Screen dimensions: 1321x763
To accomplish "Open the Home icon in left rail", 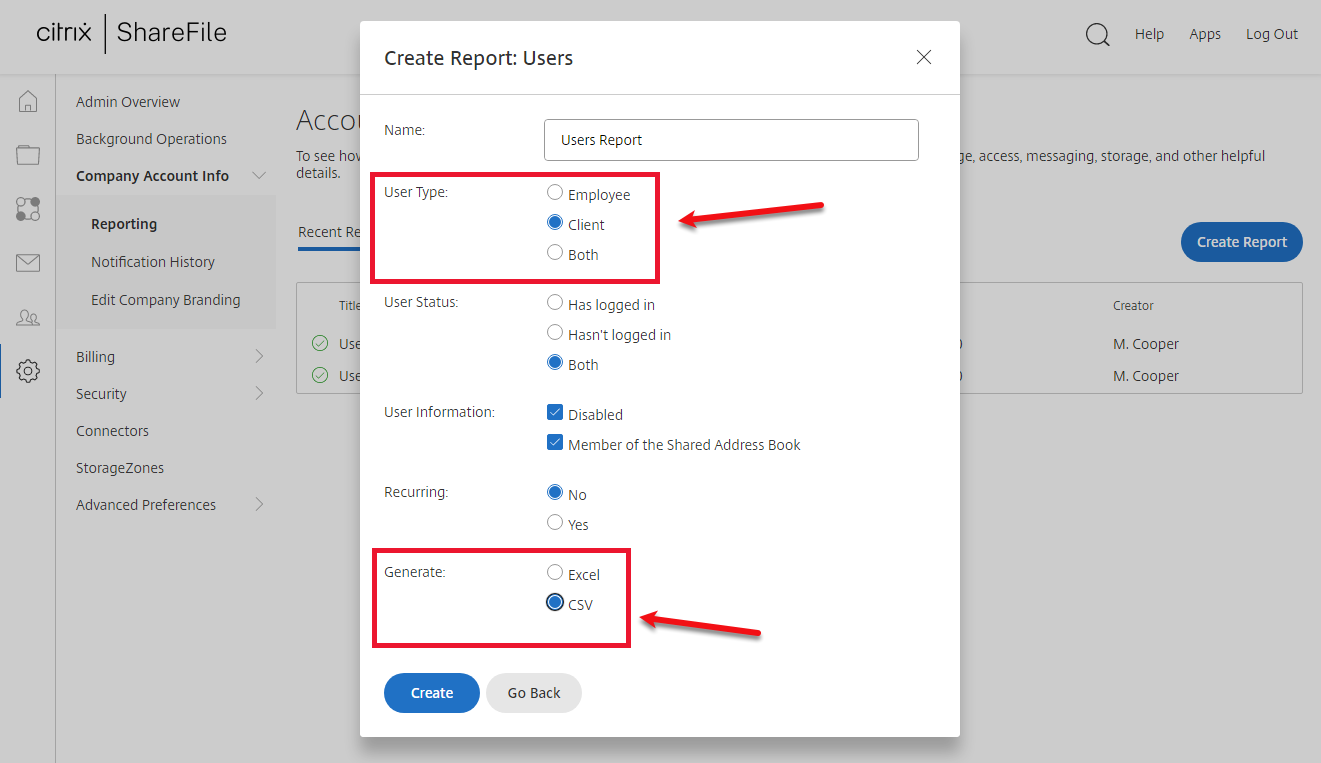I will [28, 101].
